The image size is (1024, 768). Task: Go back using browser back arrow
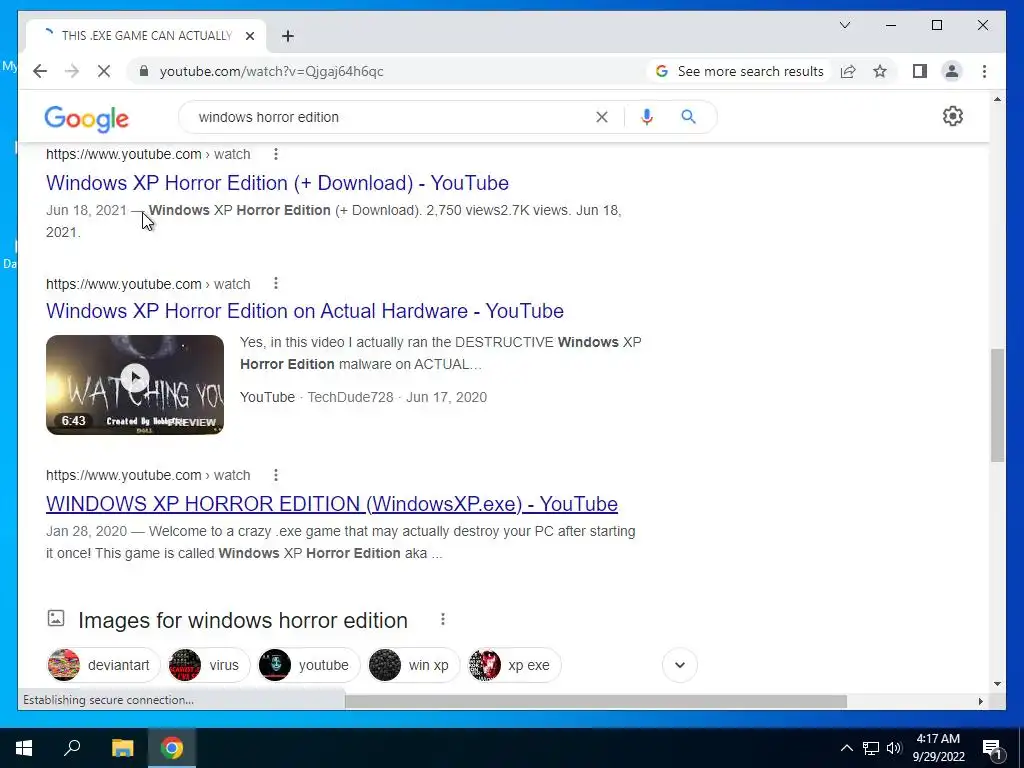click(x=40, y=71)
